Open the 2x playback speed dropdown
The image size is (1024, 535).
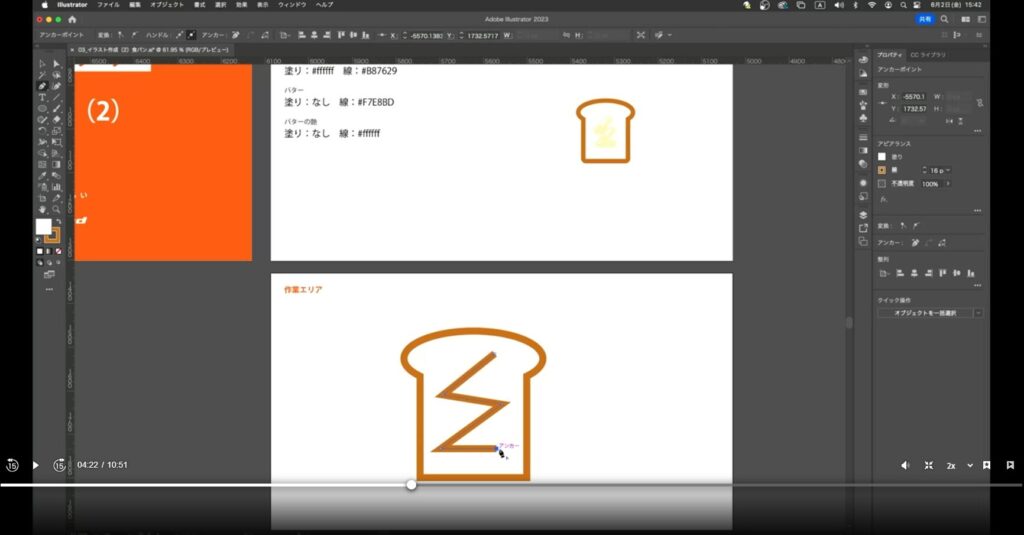coord(959,465)
